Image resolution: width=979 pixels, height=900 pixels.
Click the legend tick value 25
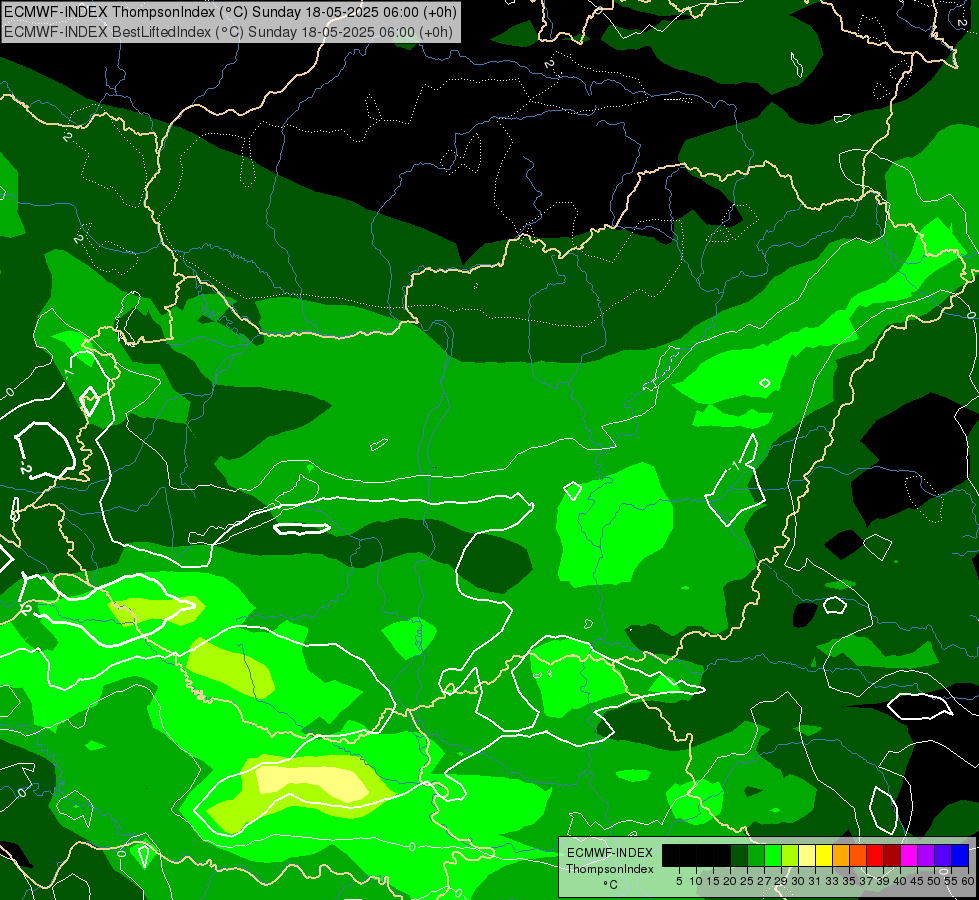point(747,881)
